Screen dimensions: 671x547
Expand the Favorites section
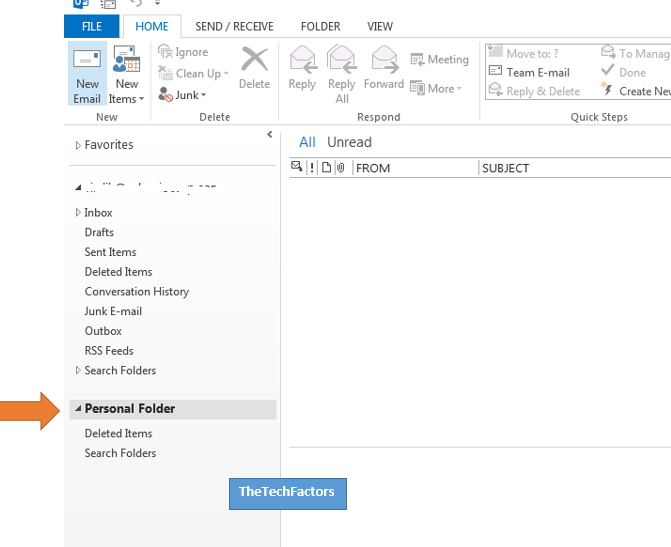[x=78, y=146]
